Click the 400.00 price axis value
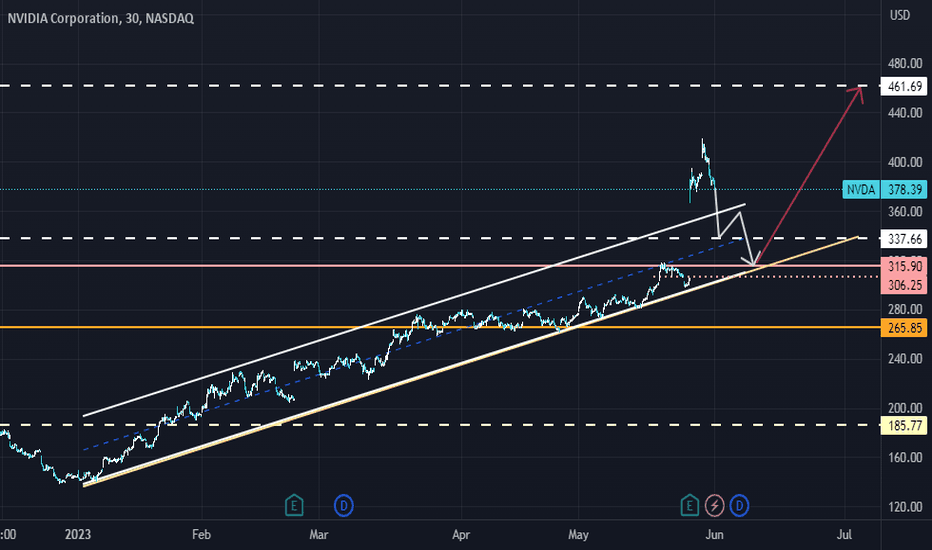The image size is (932, 550). tap(905, 162)
